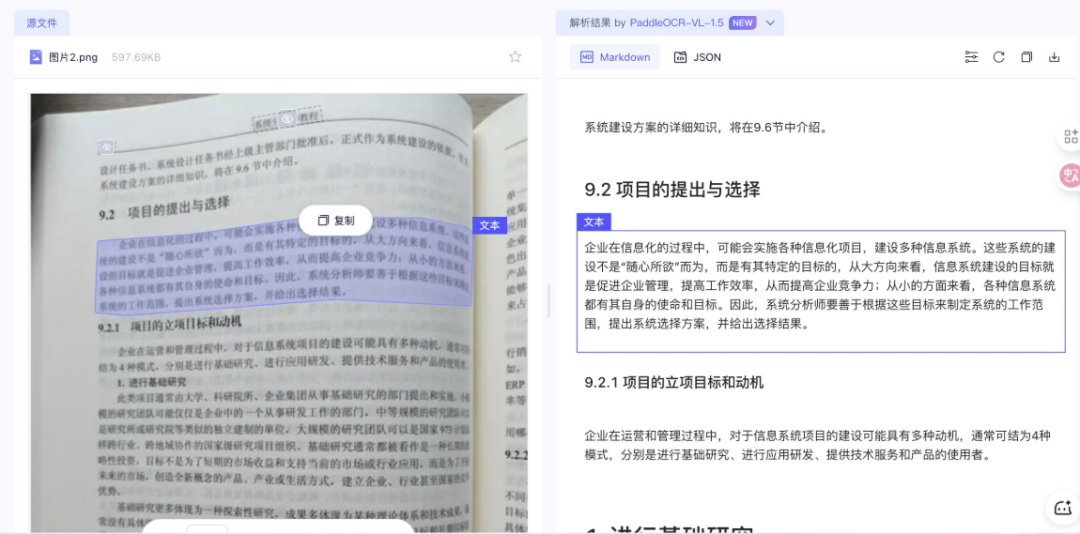Open the chatbot assistant floating icon

click(1063, 508)
